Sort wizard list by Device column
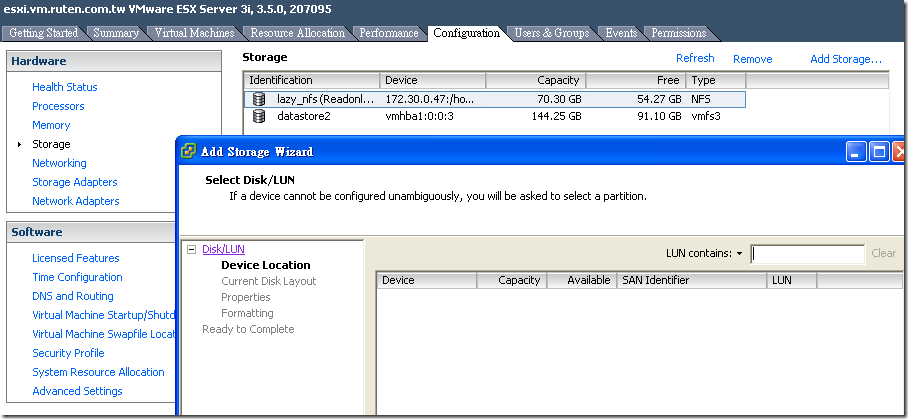Screen dimensions: 908x419 [x=426, y=281]
